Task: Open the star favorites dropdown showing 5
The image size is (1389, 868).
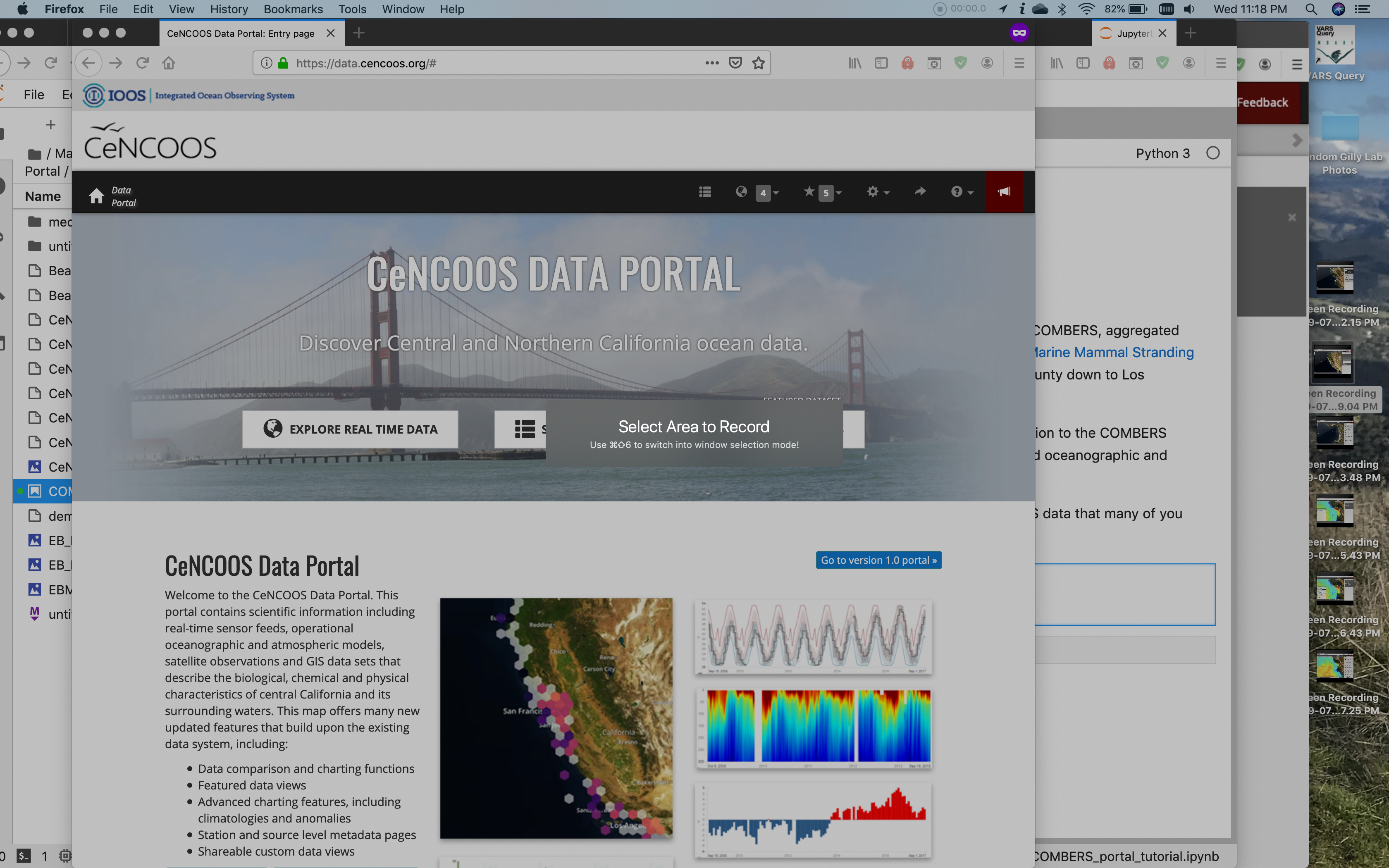Action: pyautogui.click(x=822, y=192)
